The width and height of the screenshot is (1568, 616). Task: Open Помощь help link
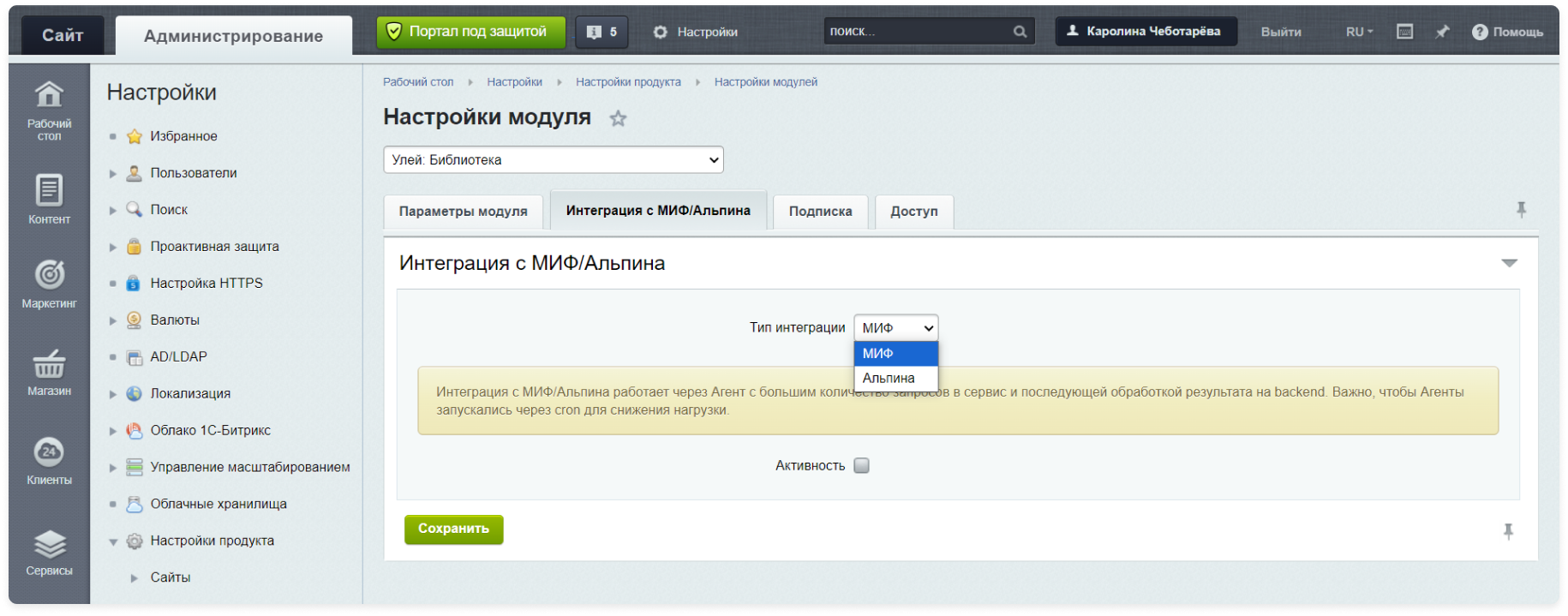pos(1508,32)
